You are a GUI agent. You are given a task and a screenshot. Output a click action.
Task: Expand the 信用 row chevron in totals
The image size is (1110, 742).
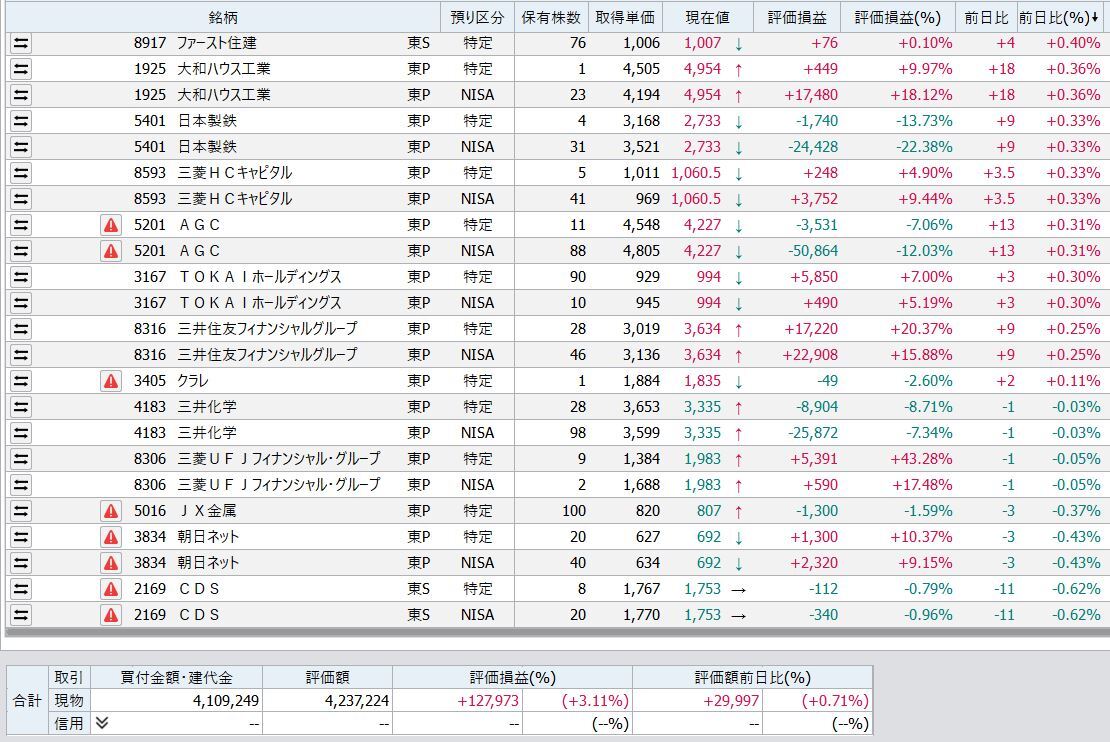(102, 723)
